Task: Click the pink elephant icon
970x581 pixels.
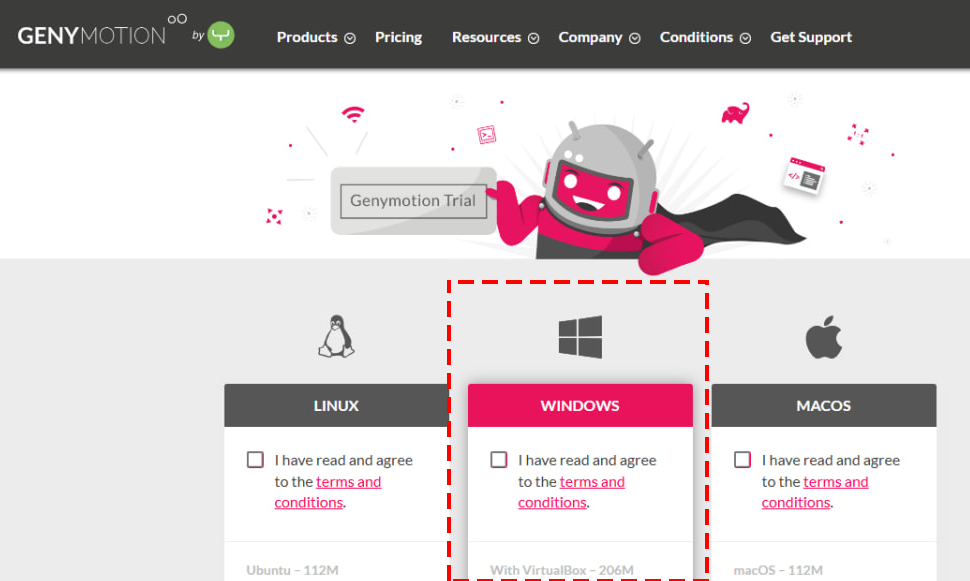Action: coord(735,113)
